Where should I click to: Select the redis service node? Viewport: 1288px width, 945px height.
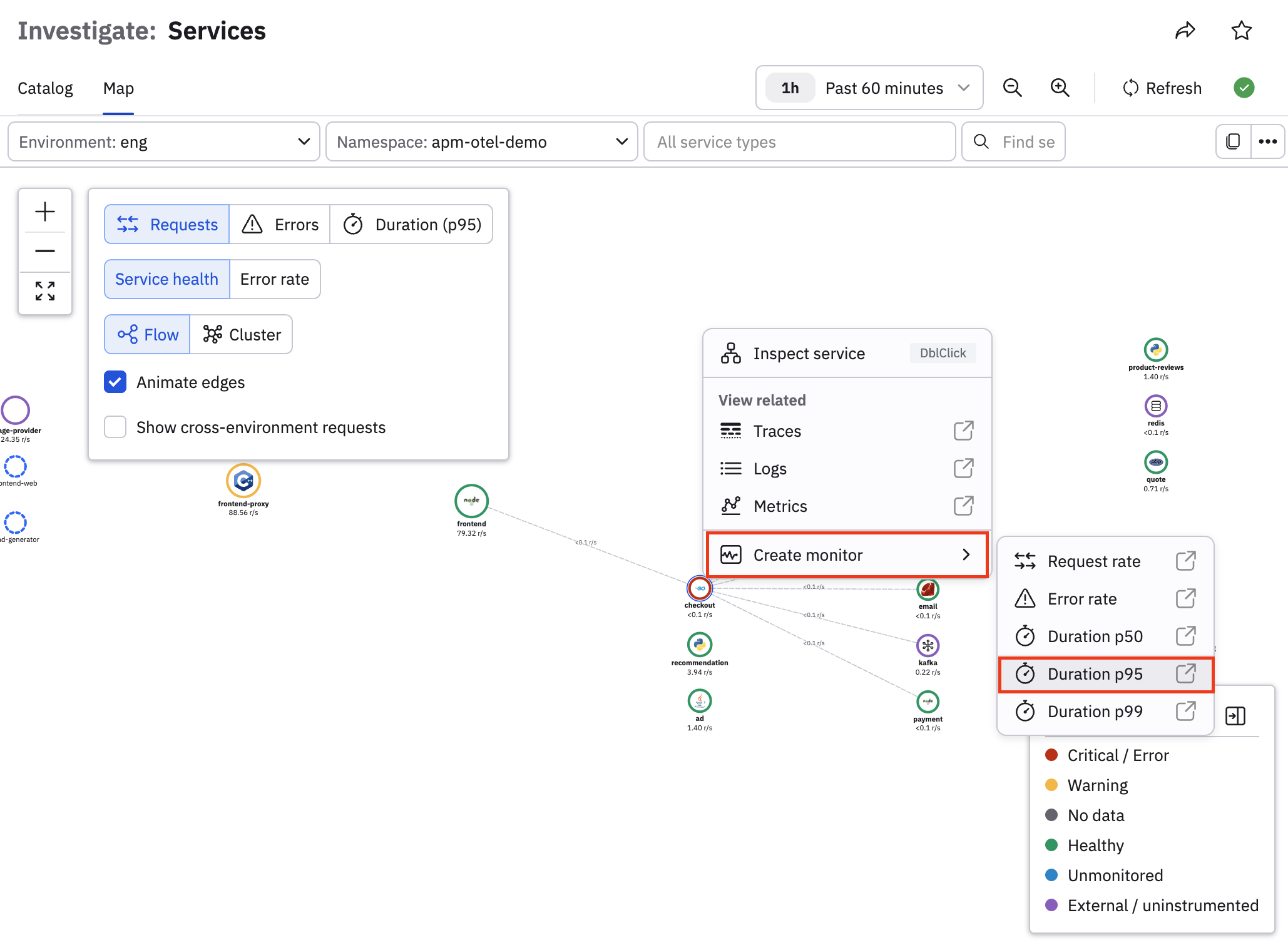pos(1156,406)
